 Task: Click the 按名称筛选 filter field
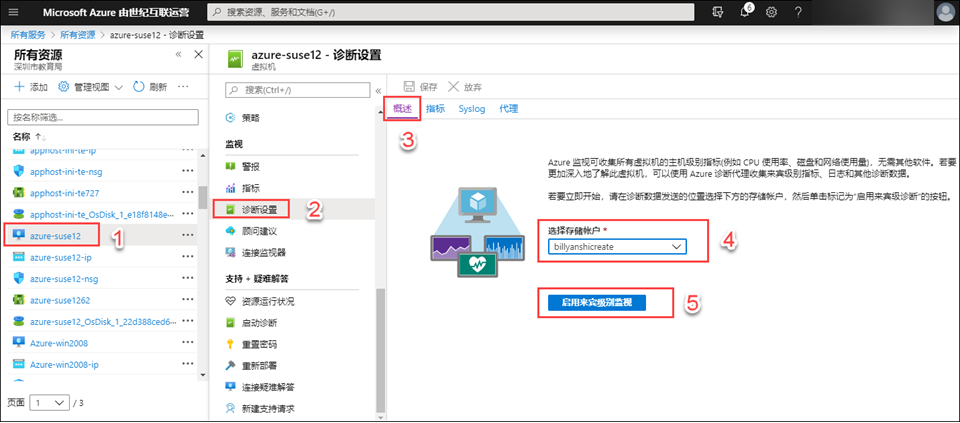click(x=103, y=117)
